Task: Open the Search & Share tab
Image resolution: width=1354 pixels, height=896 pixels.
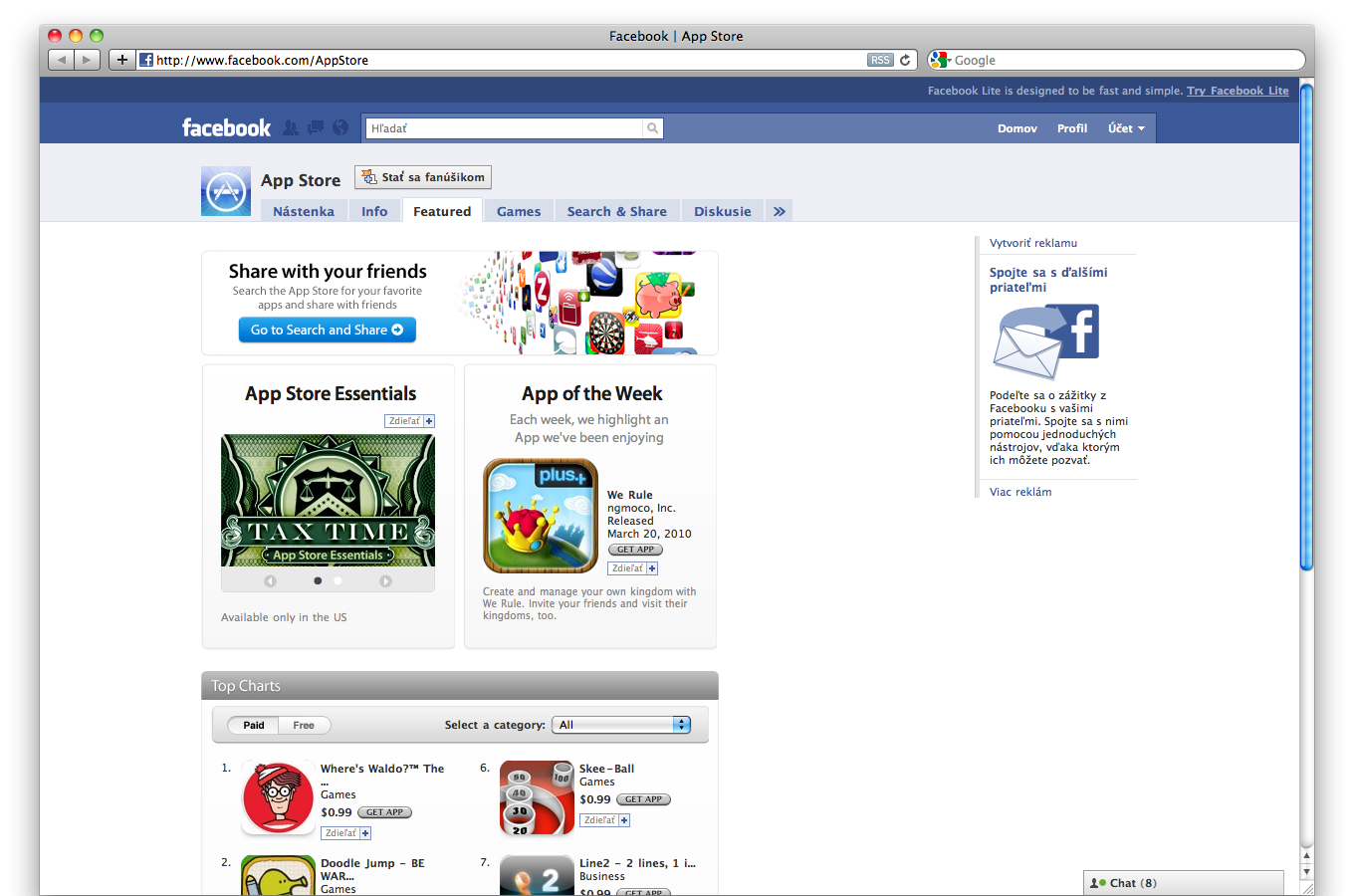Action: tap(617, 211)
